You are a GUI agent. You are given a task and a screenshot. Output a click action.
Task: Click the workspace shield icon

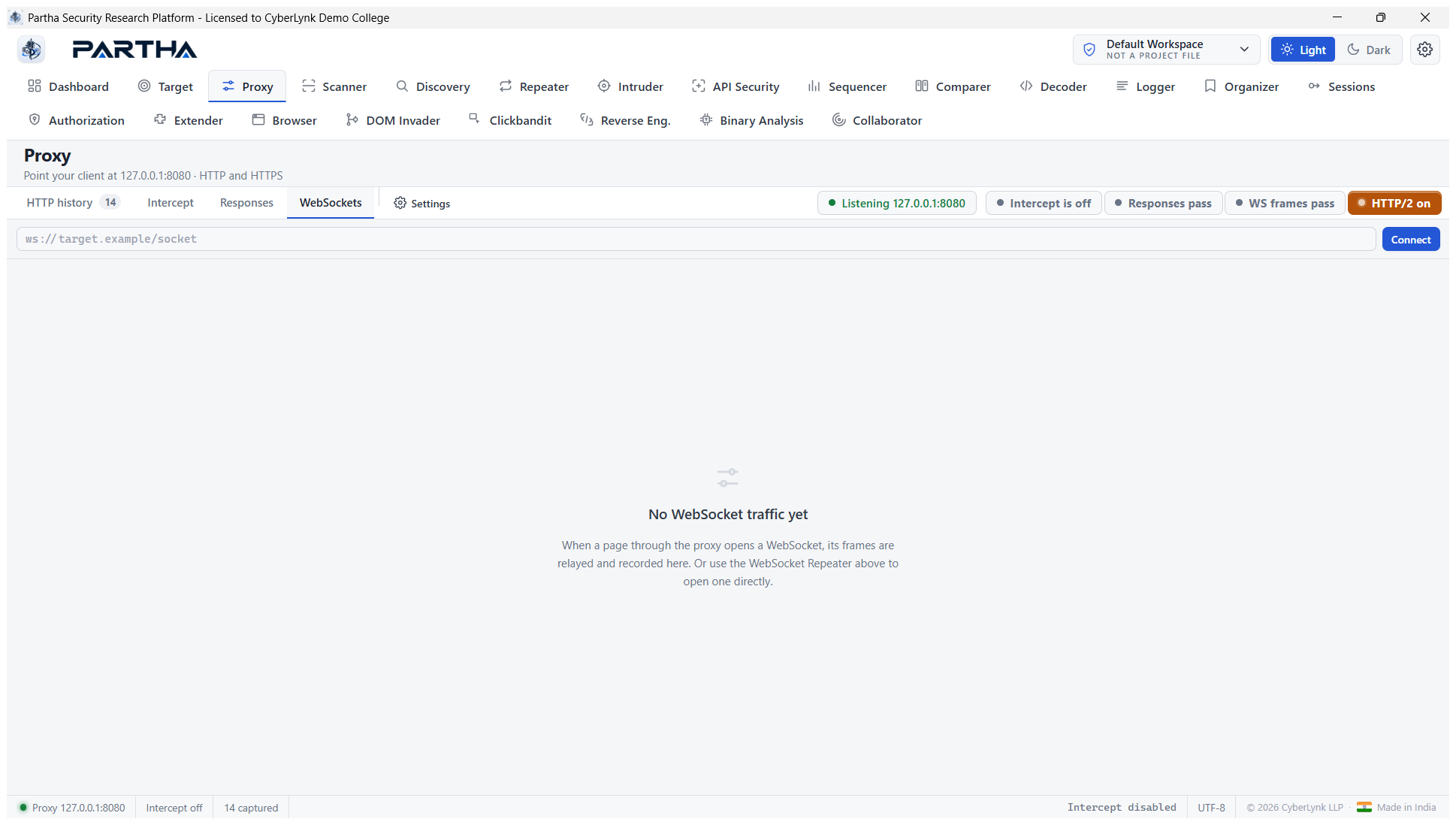coord(1089,50)
